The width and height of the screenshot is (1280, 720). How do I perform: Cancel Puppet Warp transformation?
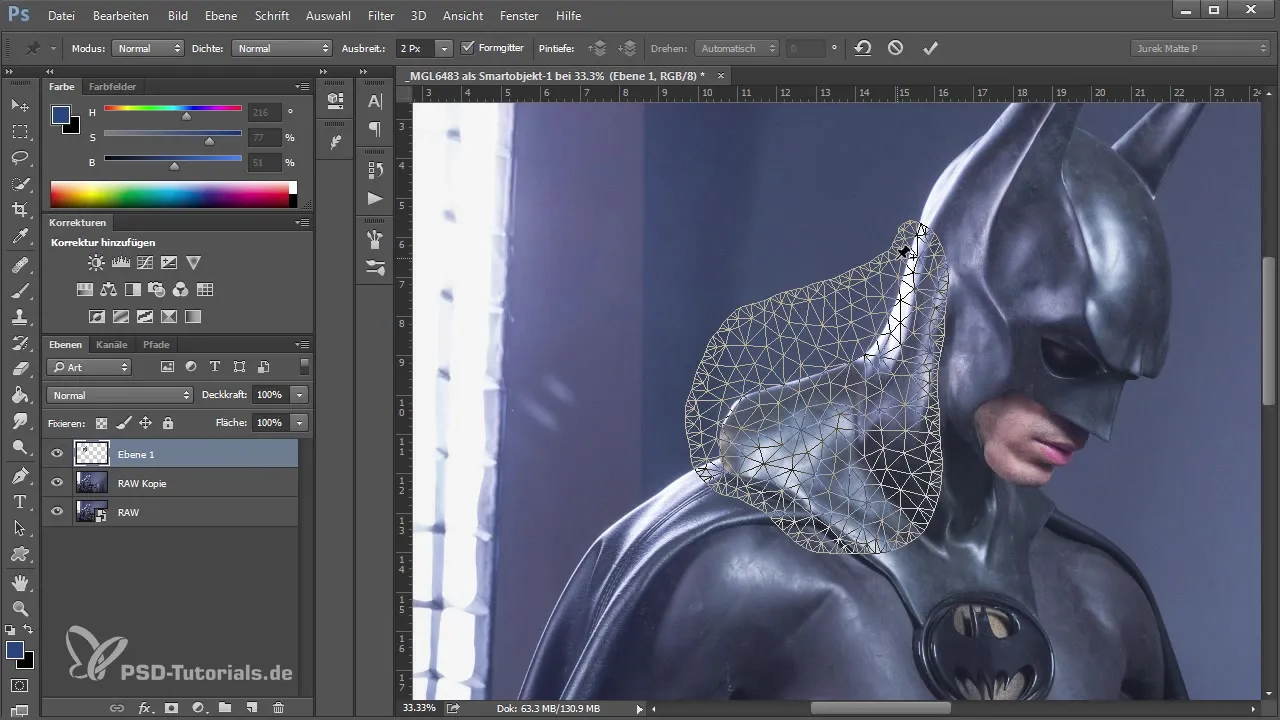[895, 48]
